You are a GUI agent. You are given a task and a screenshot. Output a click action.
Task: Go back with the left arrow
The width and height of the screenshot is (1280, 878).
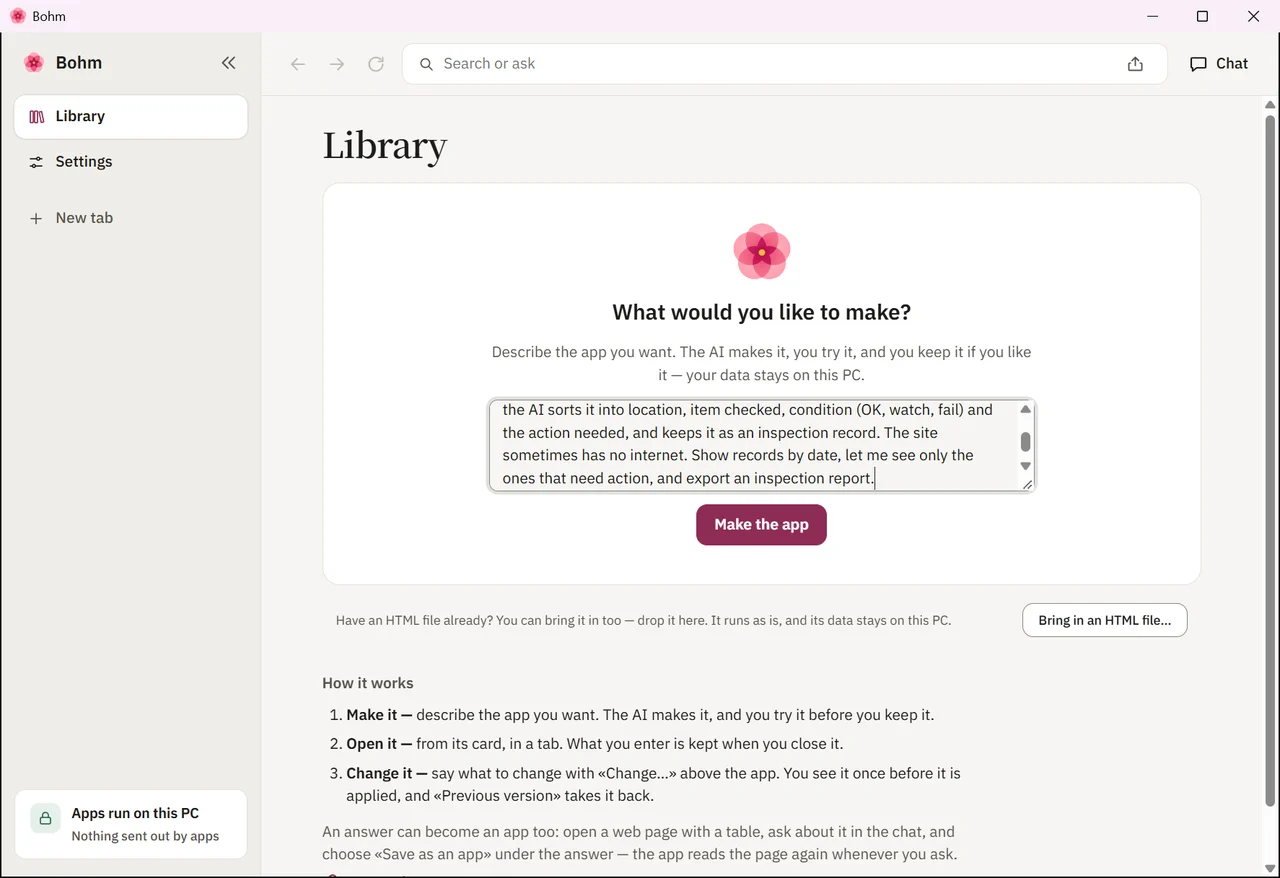coord(298,64)
